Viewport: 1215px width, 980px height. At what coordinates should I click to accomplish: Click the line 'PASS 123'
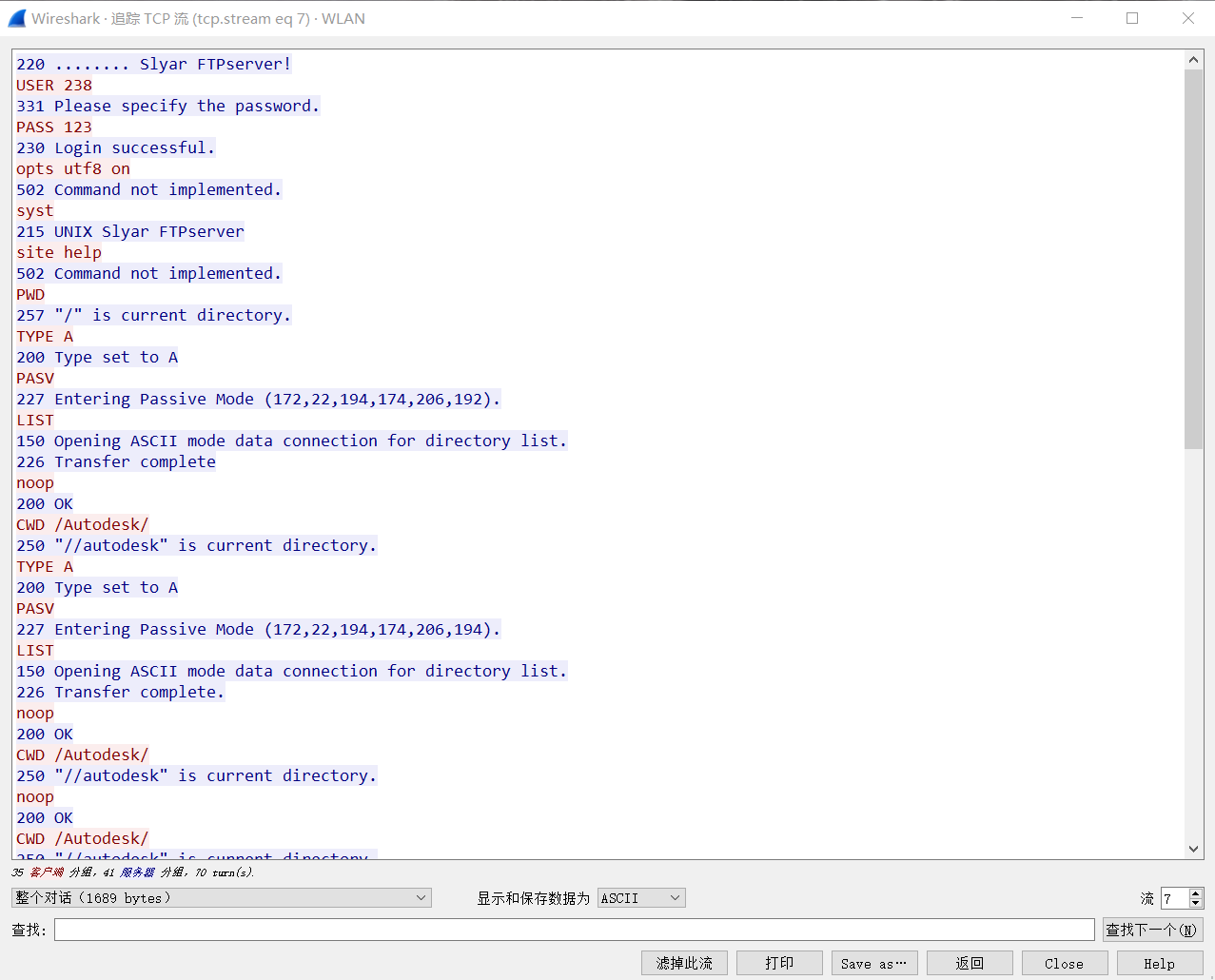click(54, 127)
